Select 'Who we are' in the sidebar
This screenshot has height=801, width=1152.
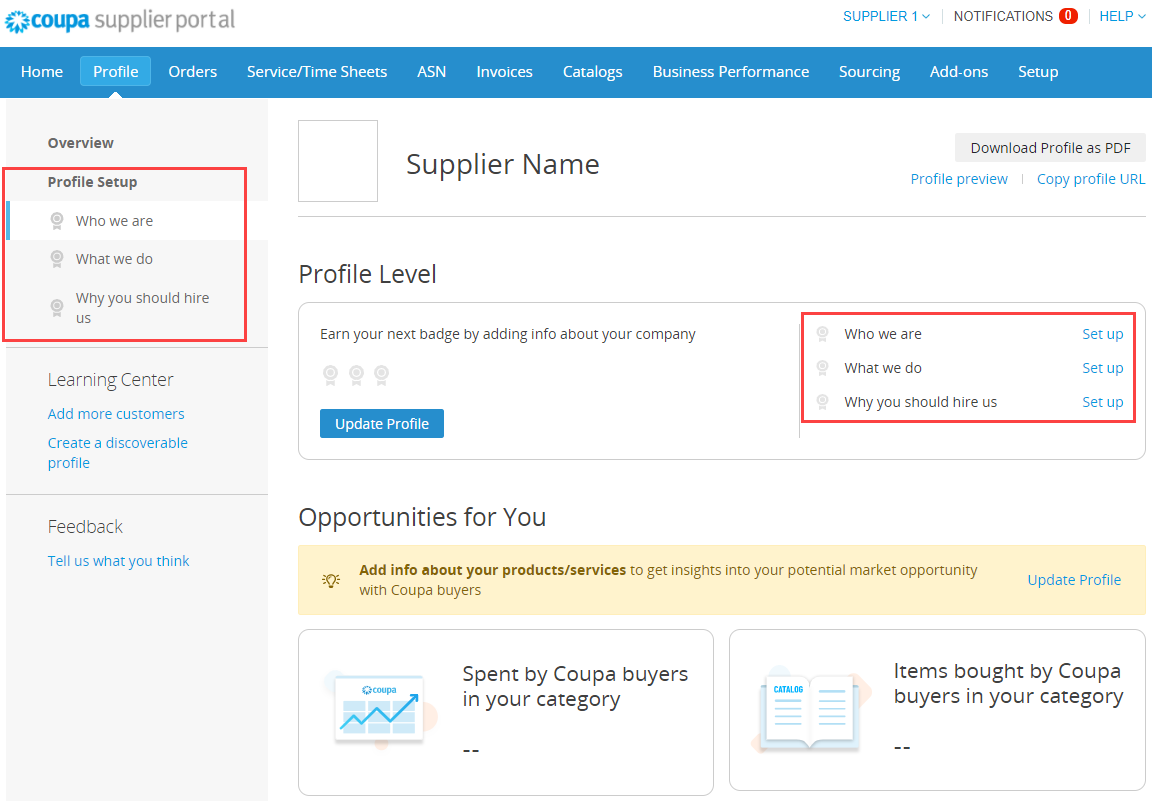tap(137, 220)
